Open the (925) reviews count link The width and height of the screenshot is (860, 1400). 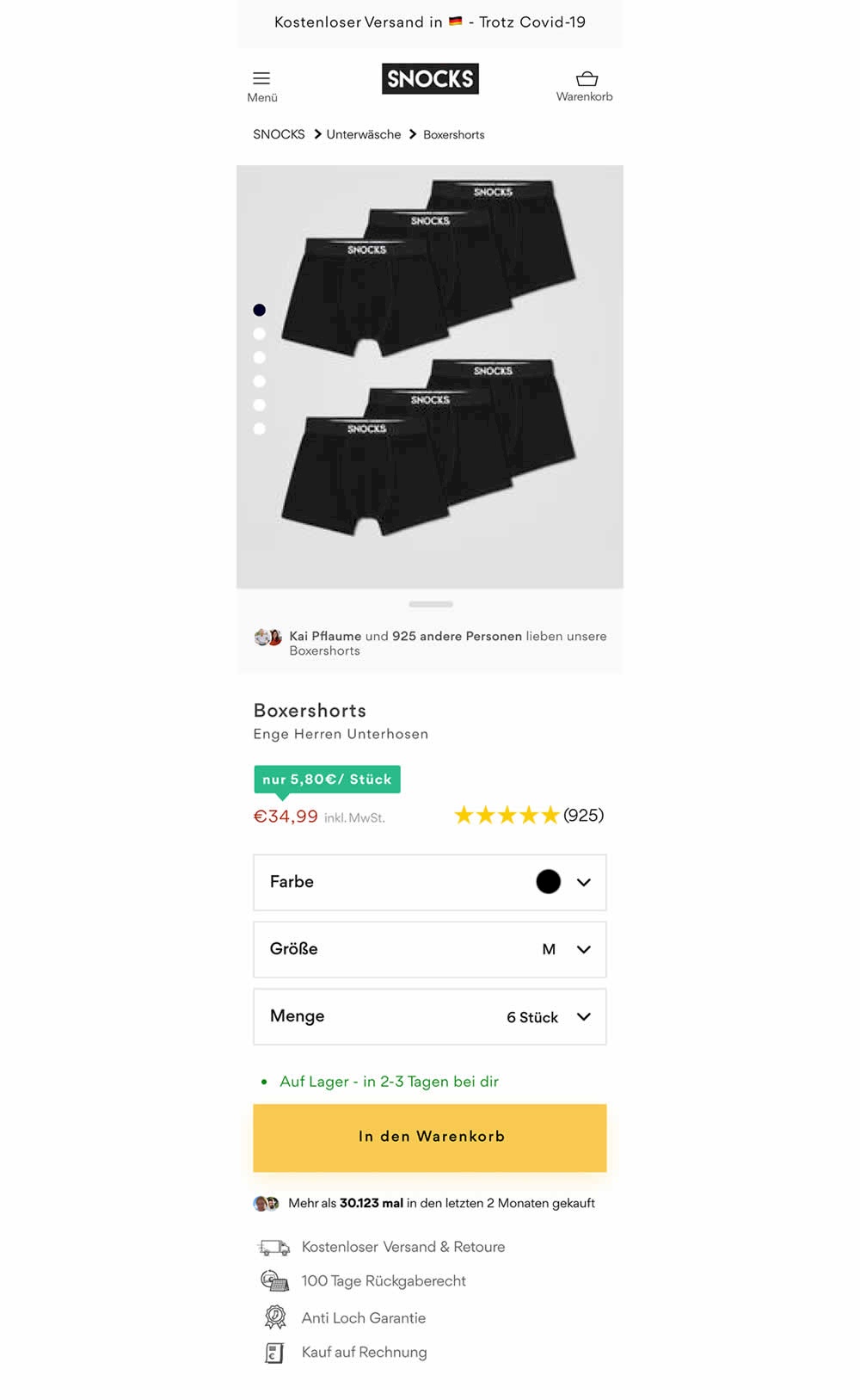tap(584, 815)
